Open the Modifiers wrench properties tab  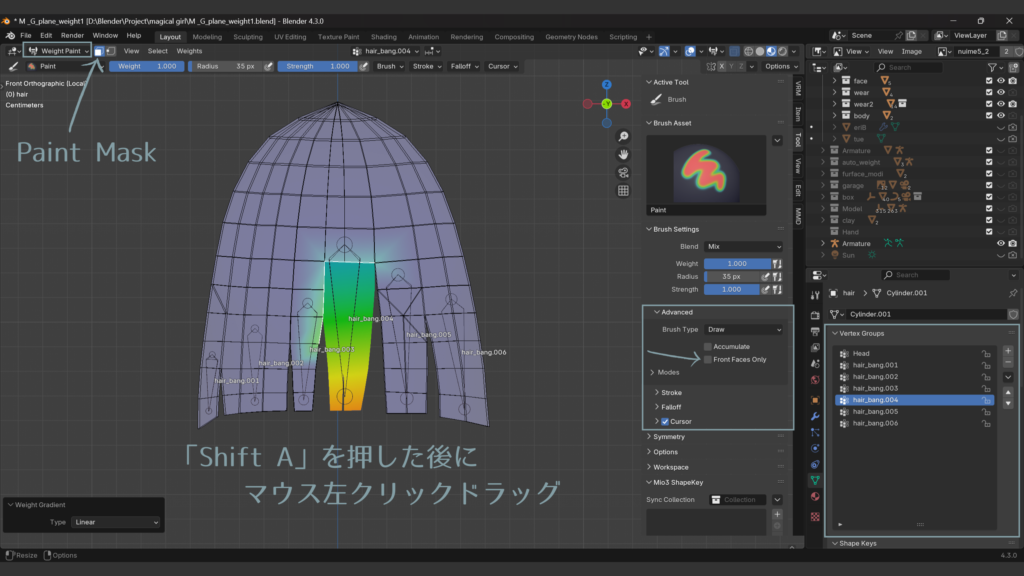click(x=815, y=414)
